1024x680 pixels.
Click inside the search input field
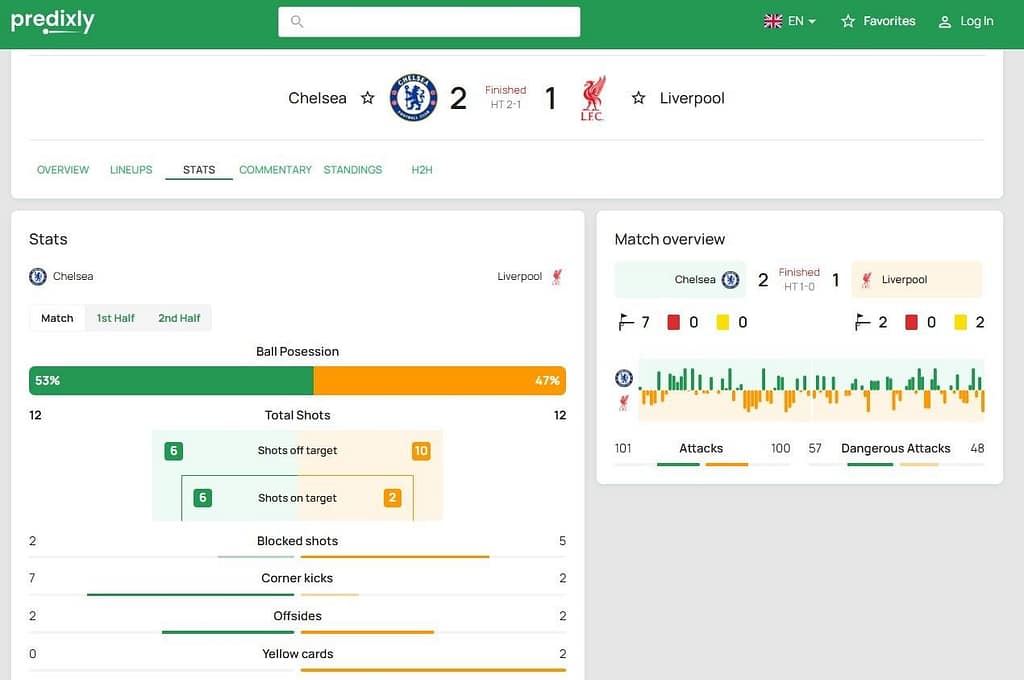tap(440, 21)
